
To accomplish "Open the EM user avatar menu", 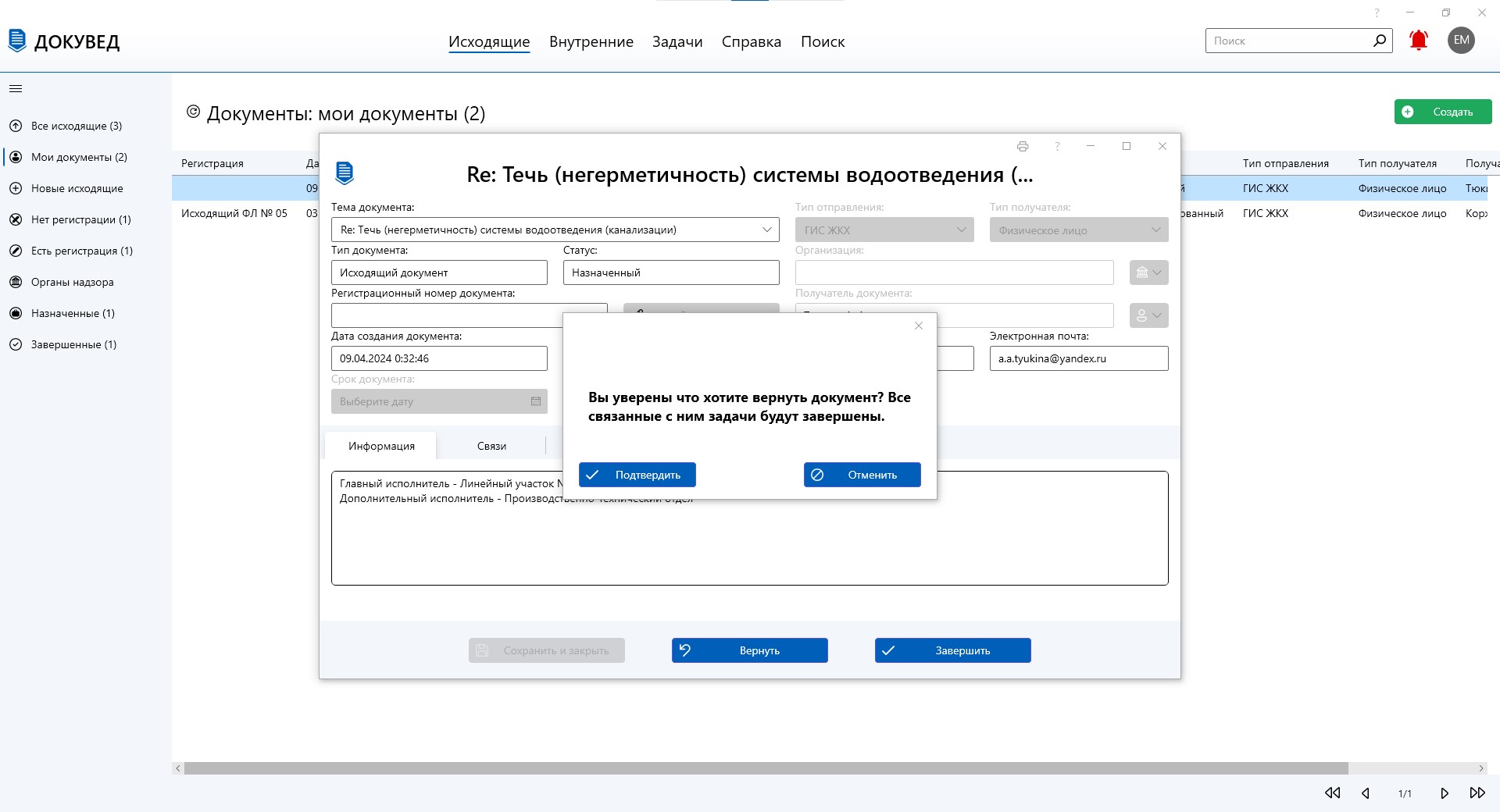I will click(1461, 41).
